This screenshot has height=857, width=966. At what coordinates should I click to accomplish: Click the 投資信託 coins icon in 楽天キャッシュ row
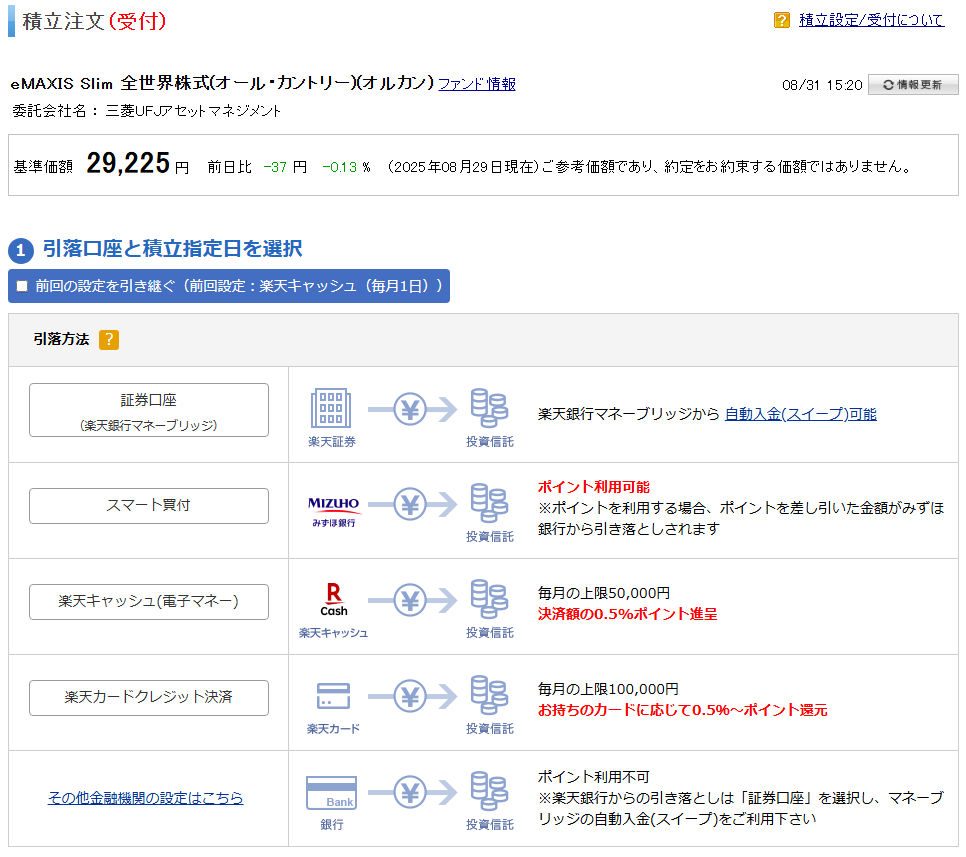pyautogui.click(x=489, y=599)
